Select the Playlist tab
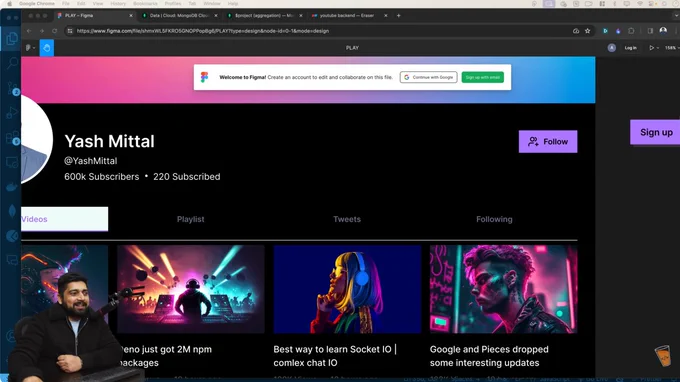This screenshot has height=382, width=680. coord(190,219)
